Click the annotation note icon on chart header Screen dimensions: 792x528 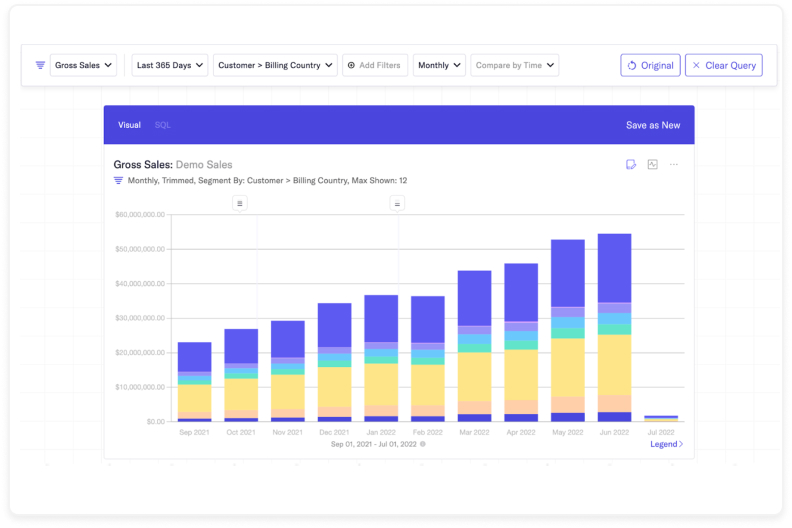(631, 164)
